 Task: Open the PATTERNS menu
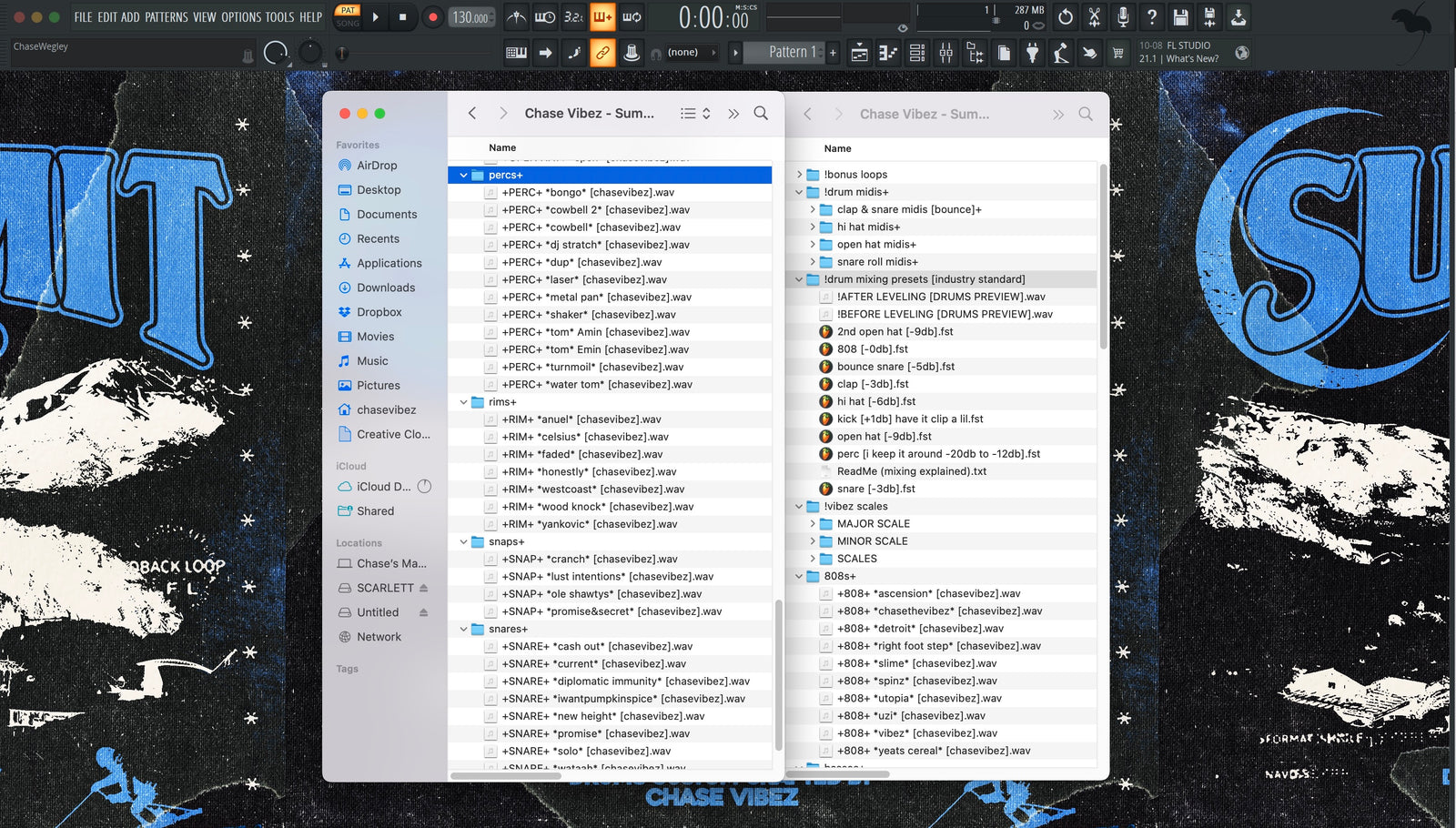[x=167, y=17]
